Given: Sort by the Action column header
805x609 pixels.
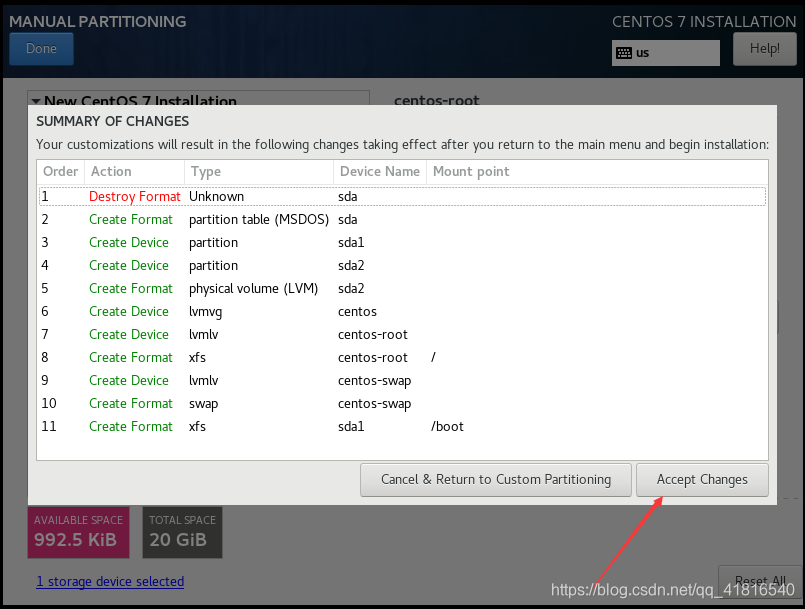Looking at the screenshot, I should pos(134,172).
